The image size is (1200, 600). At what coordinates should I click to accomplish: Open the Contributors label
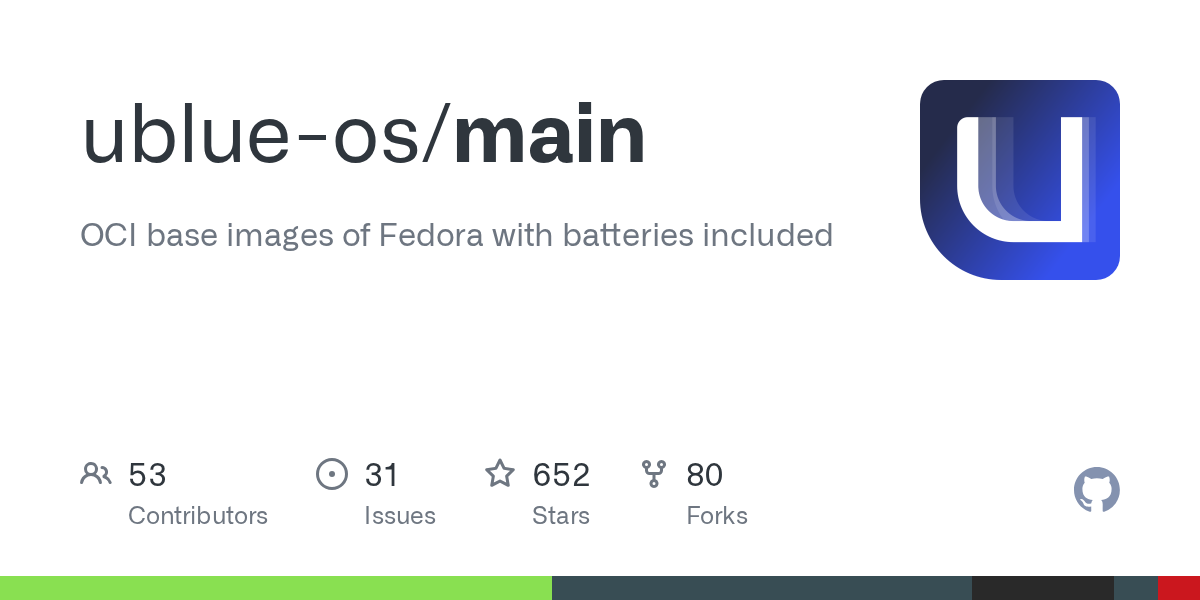tap(198, 516)
